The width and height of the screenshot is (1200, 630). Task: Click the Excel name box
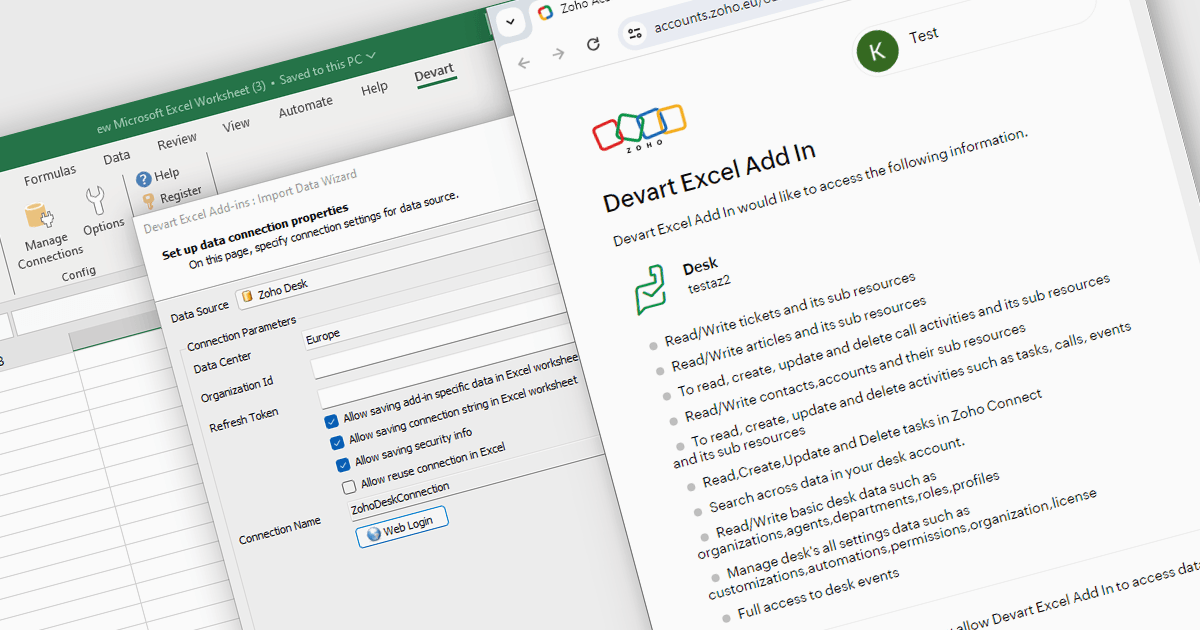[5, 327]
